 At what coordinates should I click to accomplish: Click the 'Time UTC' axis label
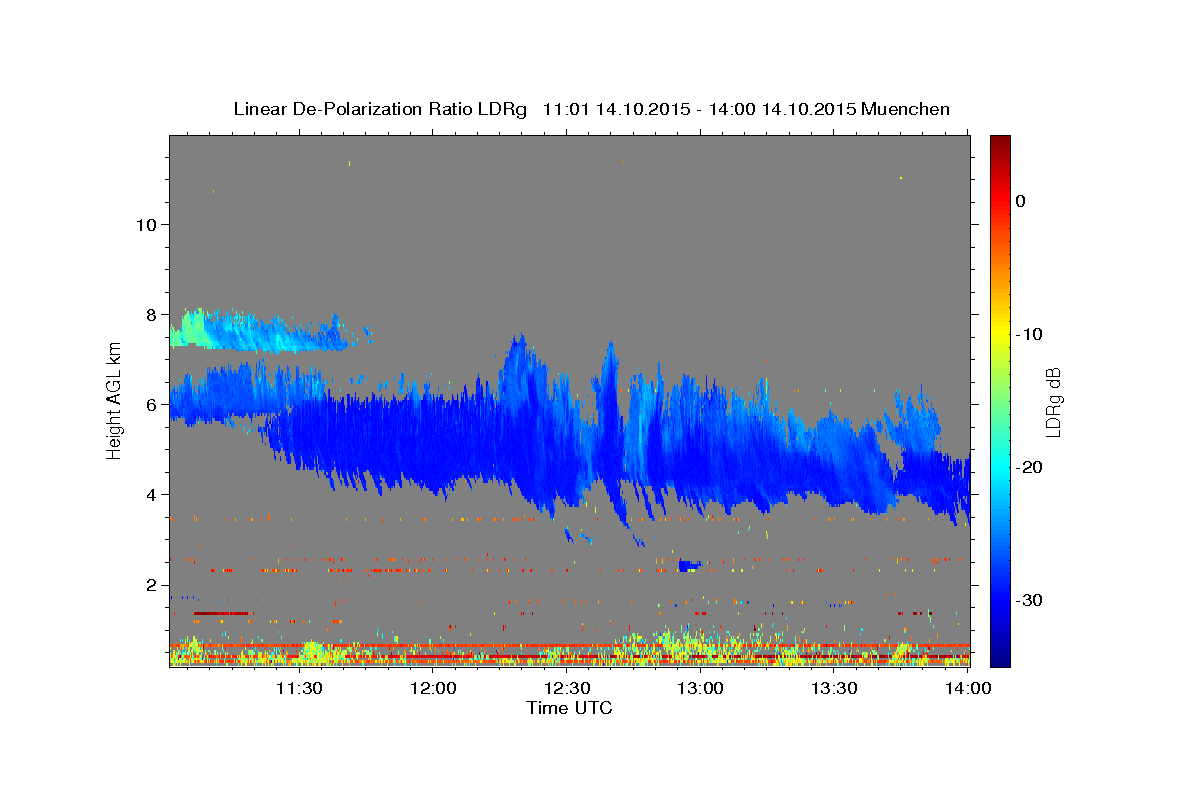[x=569, y=708]
